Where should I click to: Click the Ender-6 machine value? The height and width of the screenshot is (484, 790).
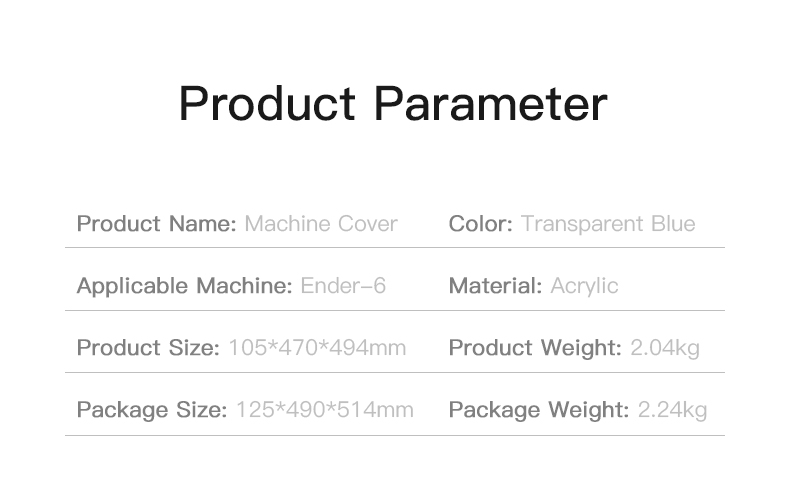tap(343, 286)
